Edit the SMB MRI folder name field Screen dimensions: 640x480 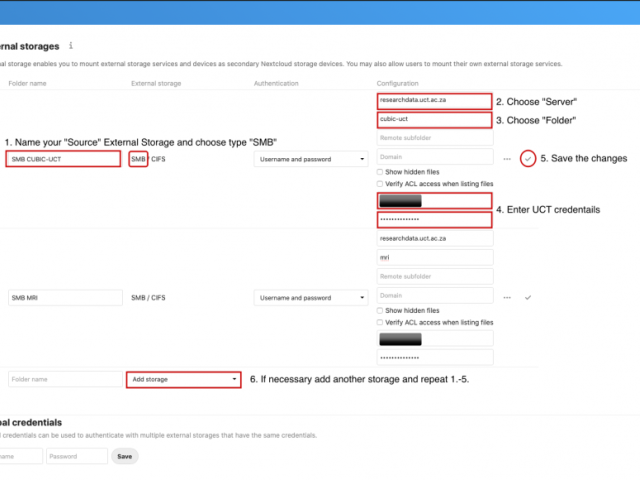[x=65, y=298]
